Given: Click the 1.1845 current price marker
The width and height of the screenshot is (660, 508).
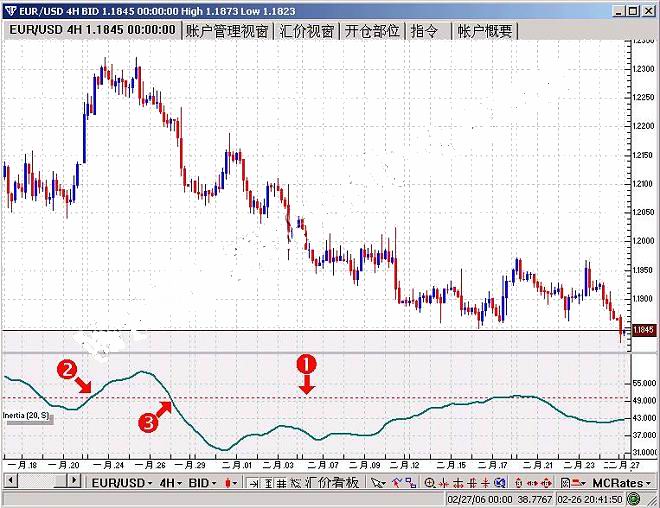Looking at the screenshot, I should coord(644,329).
